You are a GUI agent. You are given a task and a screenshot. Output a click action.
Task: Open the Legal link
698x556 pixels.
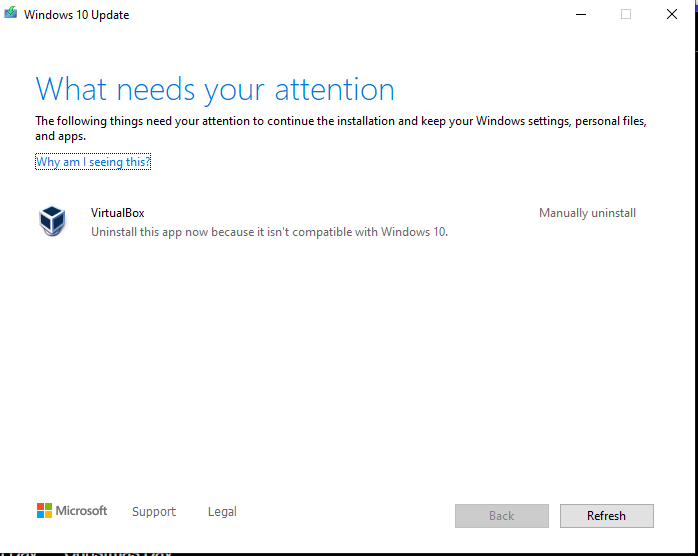tap(222, 511)
